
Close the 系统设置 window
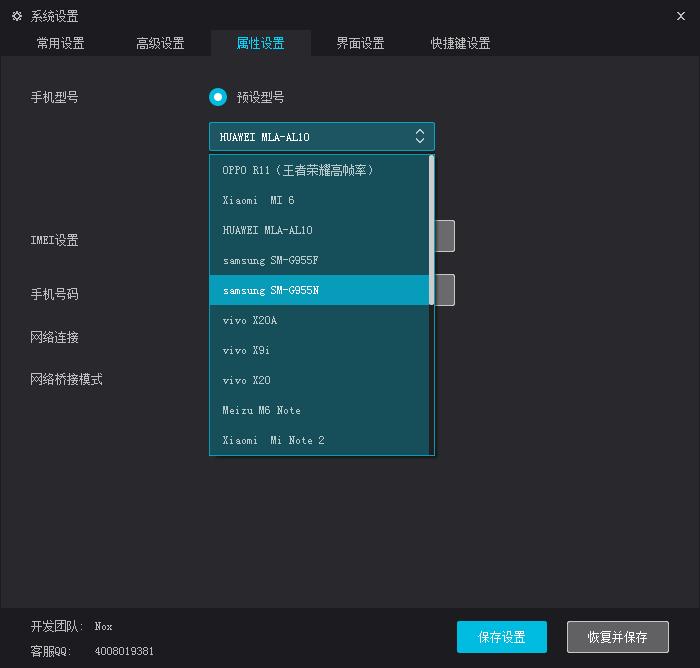[680, 17]
